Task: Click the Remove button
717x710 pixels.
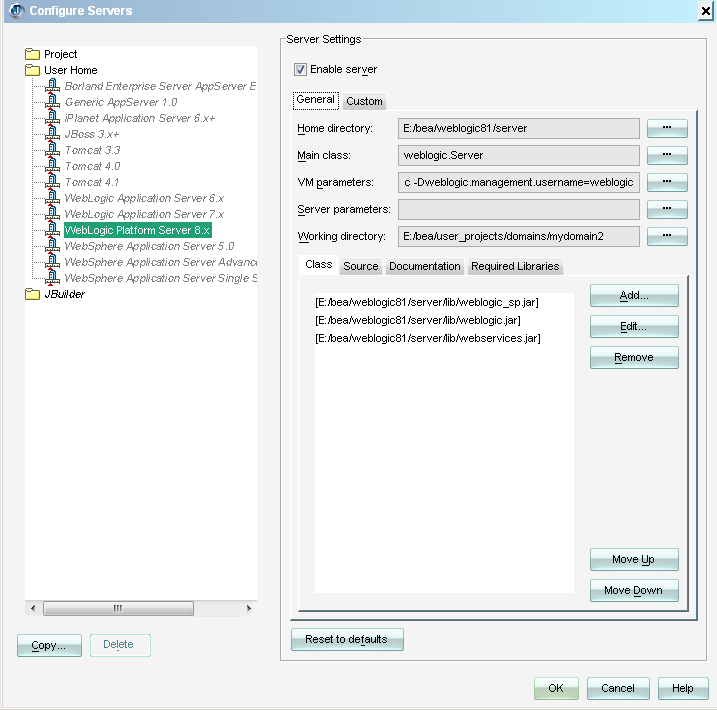Action: pyautogui.click(x=634, y=358)
